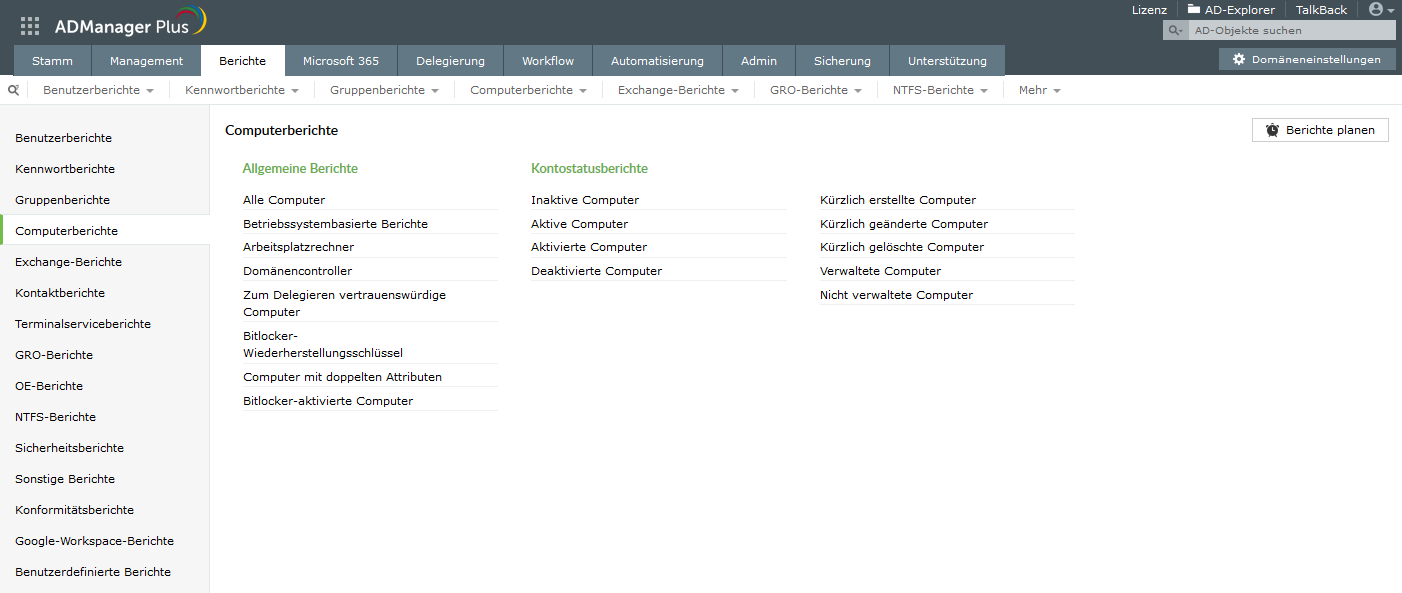This screenshot has width=1402, height=593.
Task: Open the Domänencontroller report
Action: 297,271
